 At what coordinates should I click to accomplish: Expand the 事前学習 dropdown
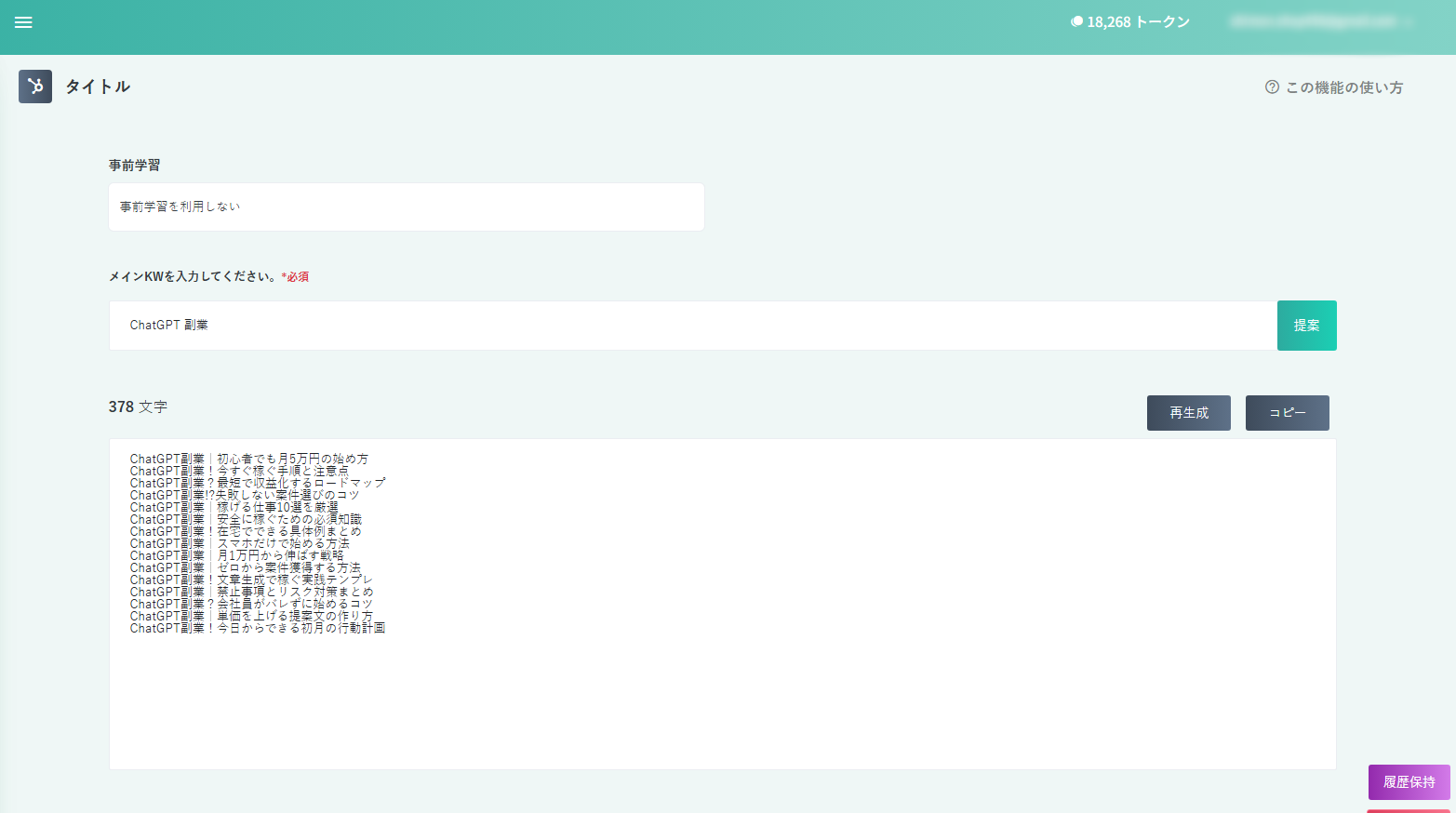coord(407,207)
